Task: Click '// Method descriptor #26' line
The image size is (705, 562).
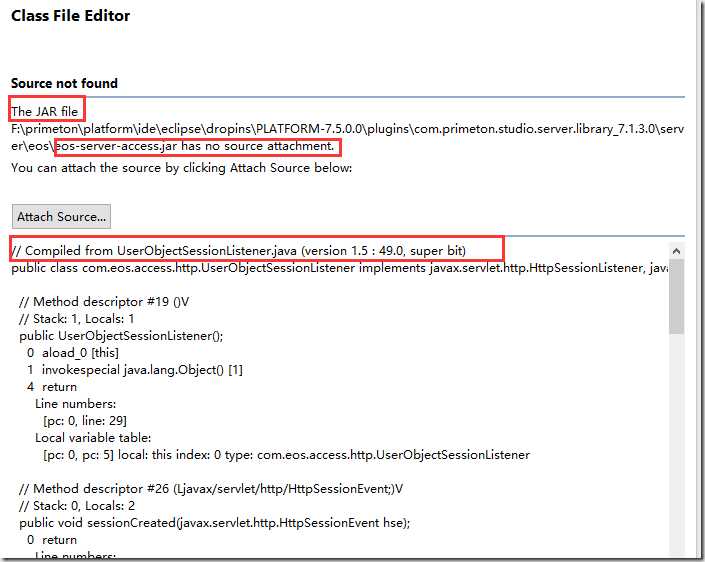Action: (x=211, y=489)
